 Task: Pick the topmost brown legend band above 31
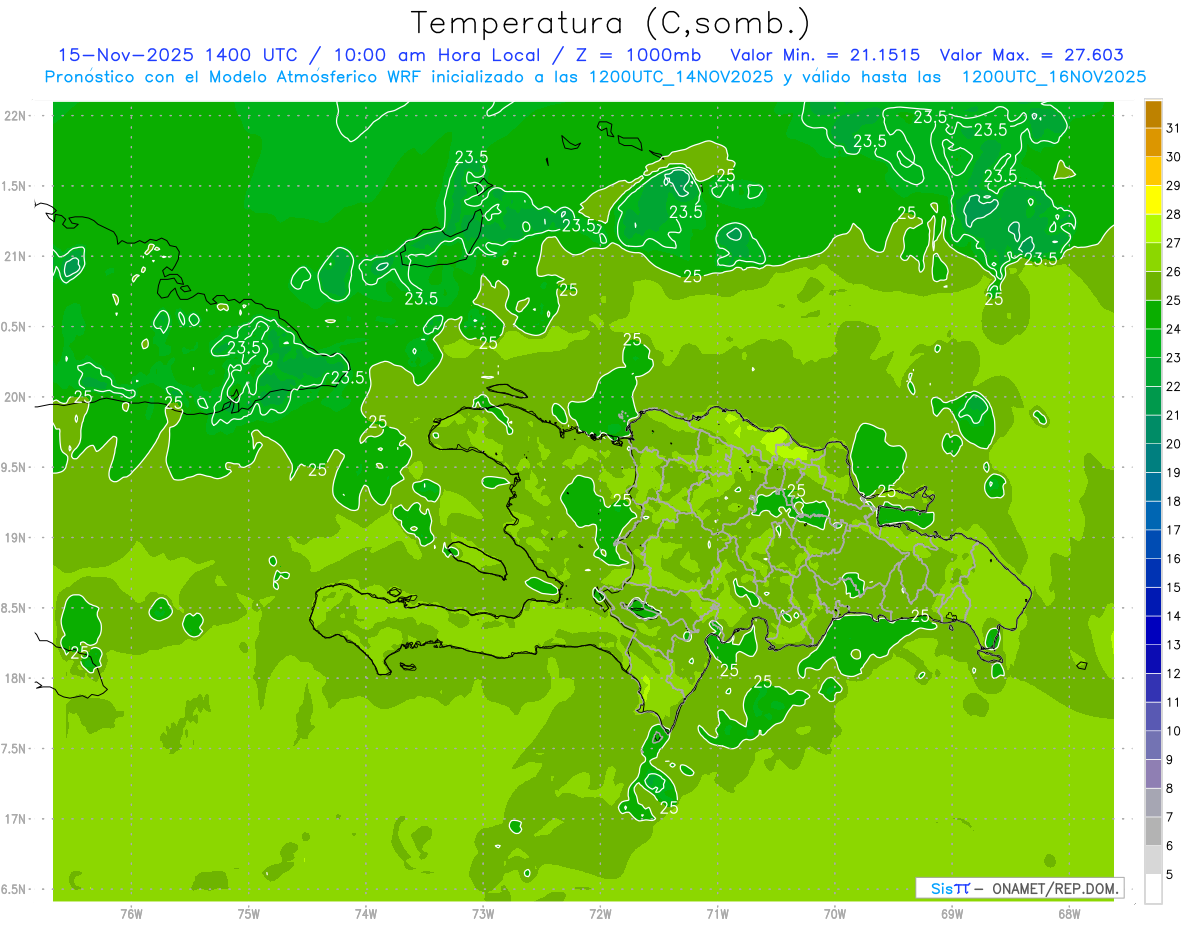(1153, 114)
